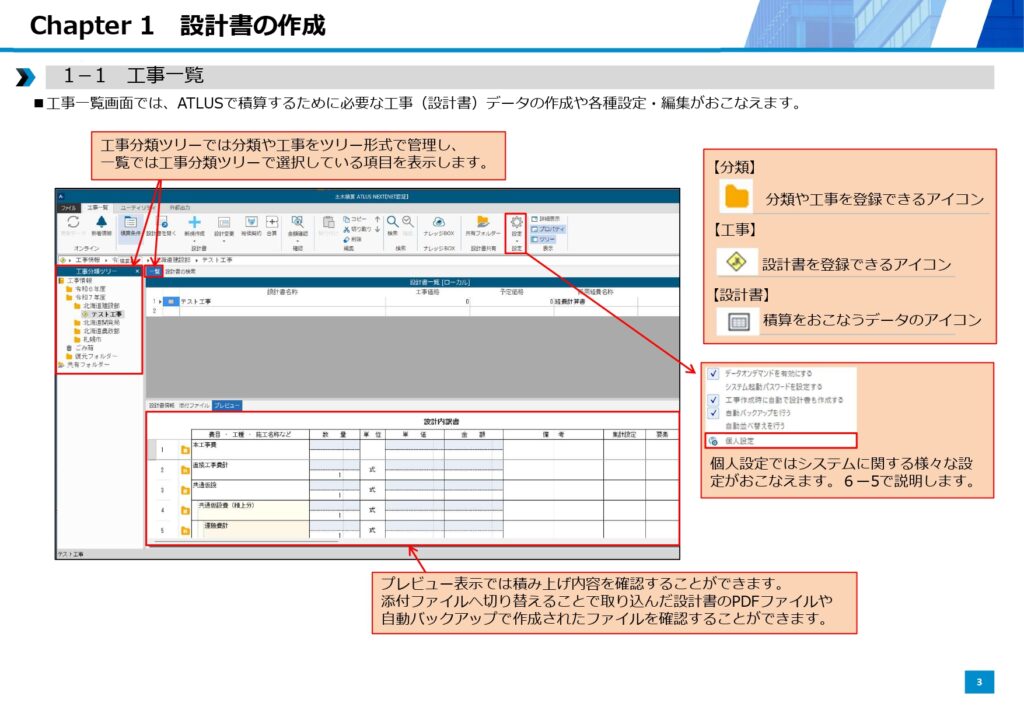The width and height of the screenshot is (1024, 724).
Task: Select 北海道開発局 folder in tree
Action: (101, 322)
